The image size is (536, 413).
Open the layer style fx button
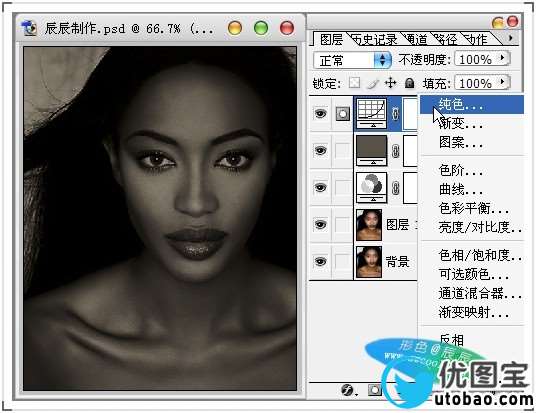point(348,390)
